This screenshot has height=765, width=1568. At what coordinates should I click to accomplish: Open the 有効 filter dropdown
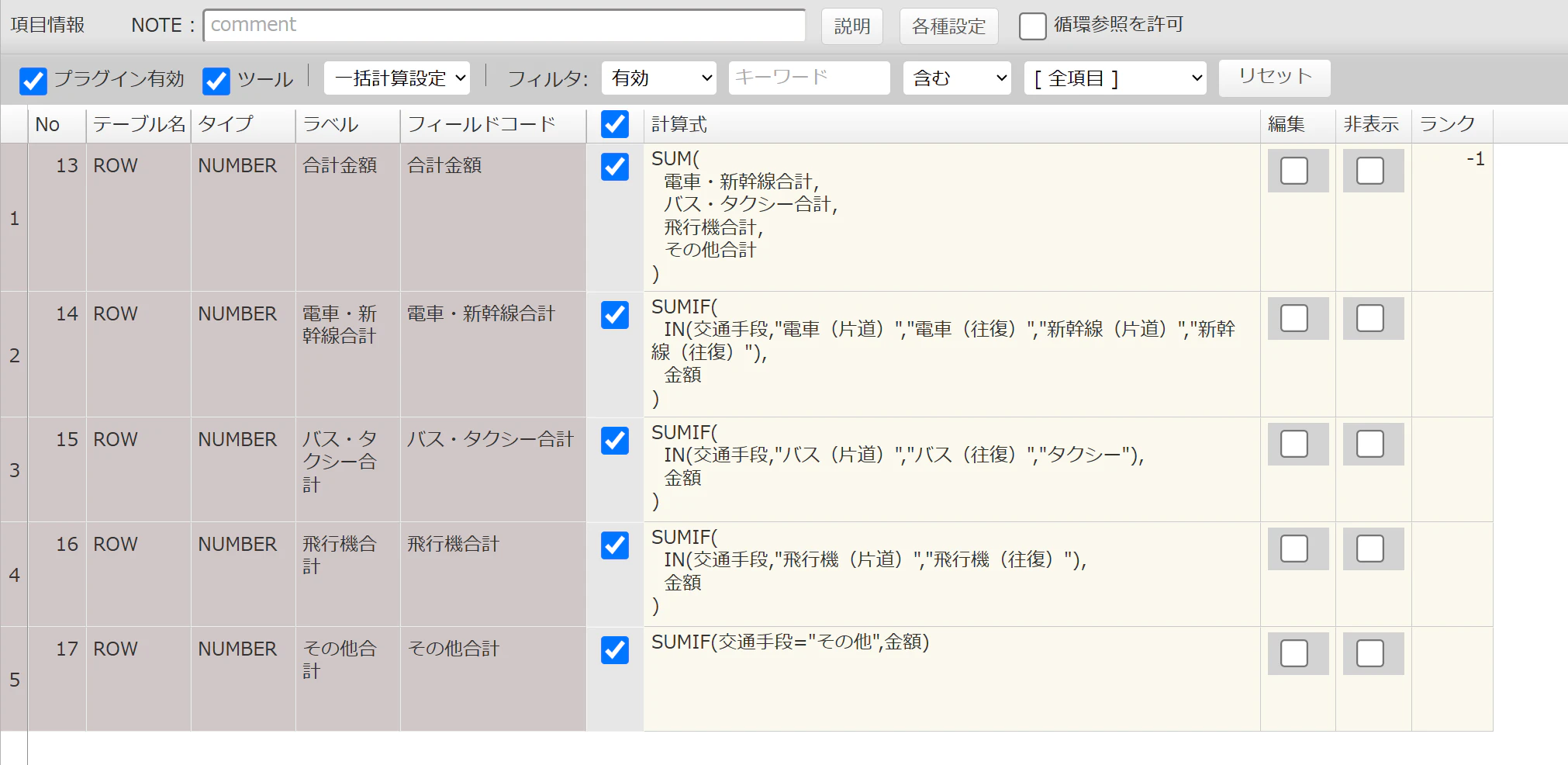(x=659, y=78)
